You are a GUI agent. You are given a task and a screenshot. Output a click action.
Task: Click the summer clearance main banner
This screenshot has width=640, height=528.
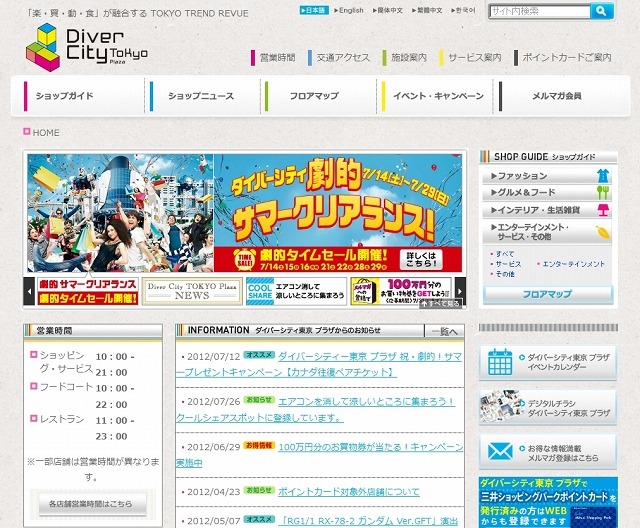pos(244,213)
